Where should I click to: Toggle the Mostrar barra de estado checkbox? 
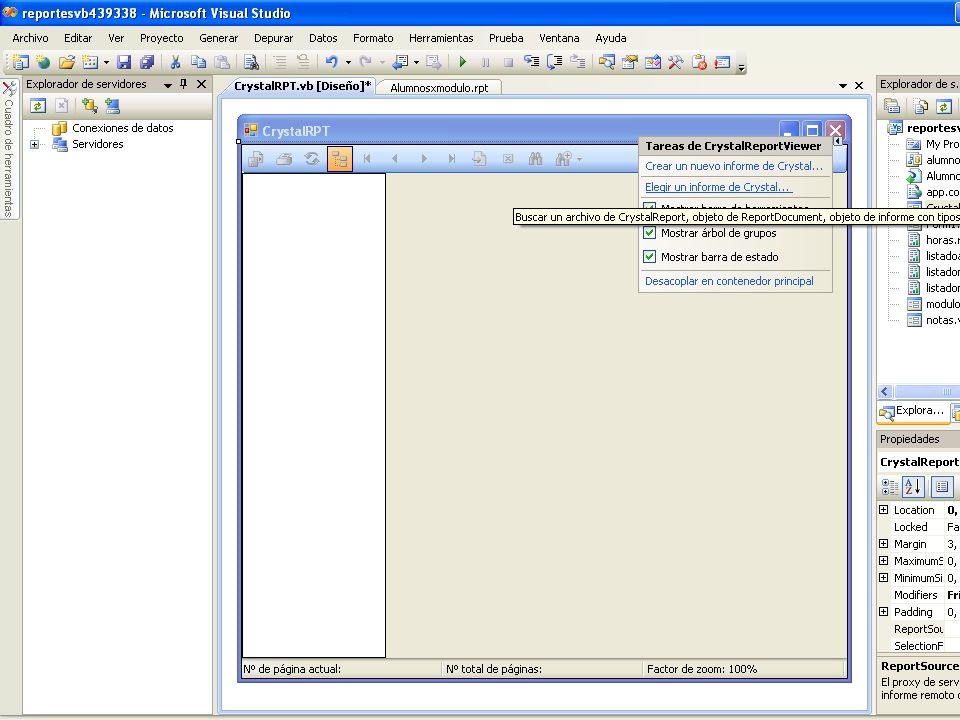coord(650,257)
